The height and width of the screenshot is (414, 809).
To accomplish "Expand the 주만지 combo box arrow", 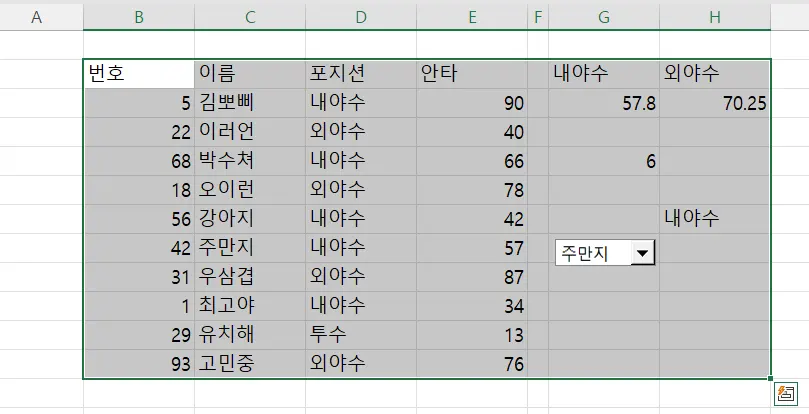I will click(643, 253).
